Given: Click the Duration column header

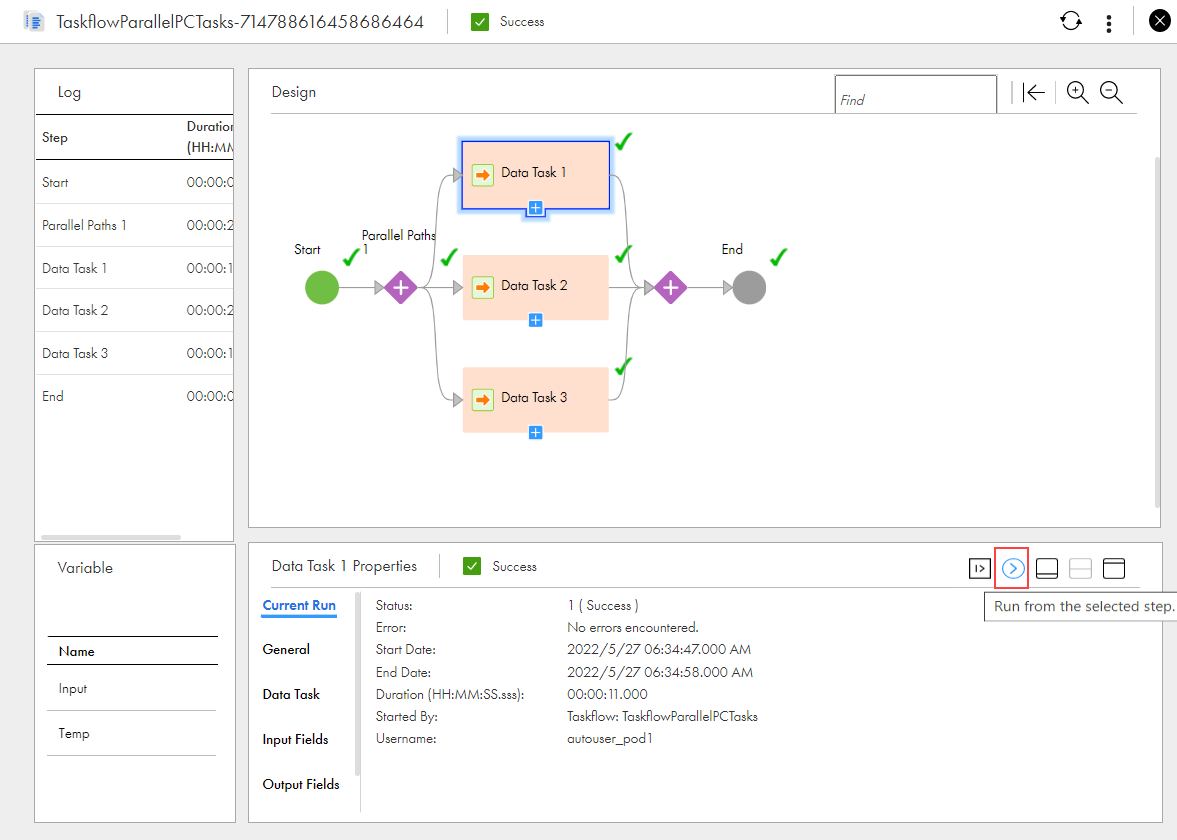Looking at the screenshot, I should pyautogui.click(x=209, y=137).
